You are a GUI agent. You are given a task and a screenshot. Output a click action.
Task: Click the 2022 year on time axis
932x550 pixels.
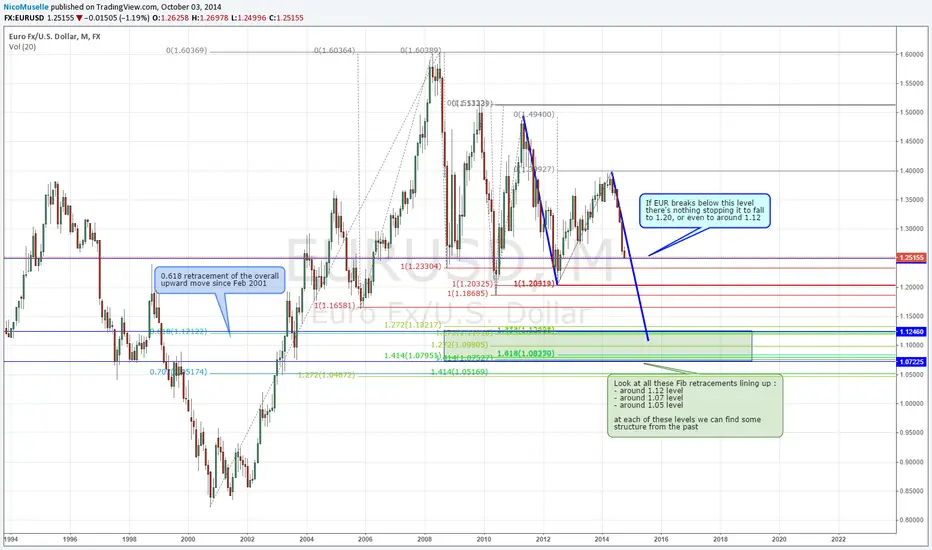pos(838,539)
